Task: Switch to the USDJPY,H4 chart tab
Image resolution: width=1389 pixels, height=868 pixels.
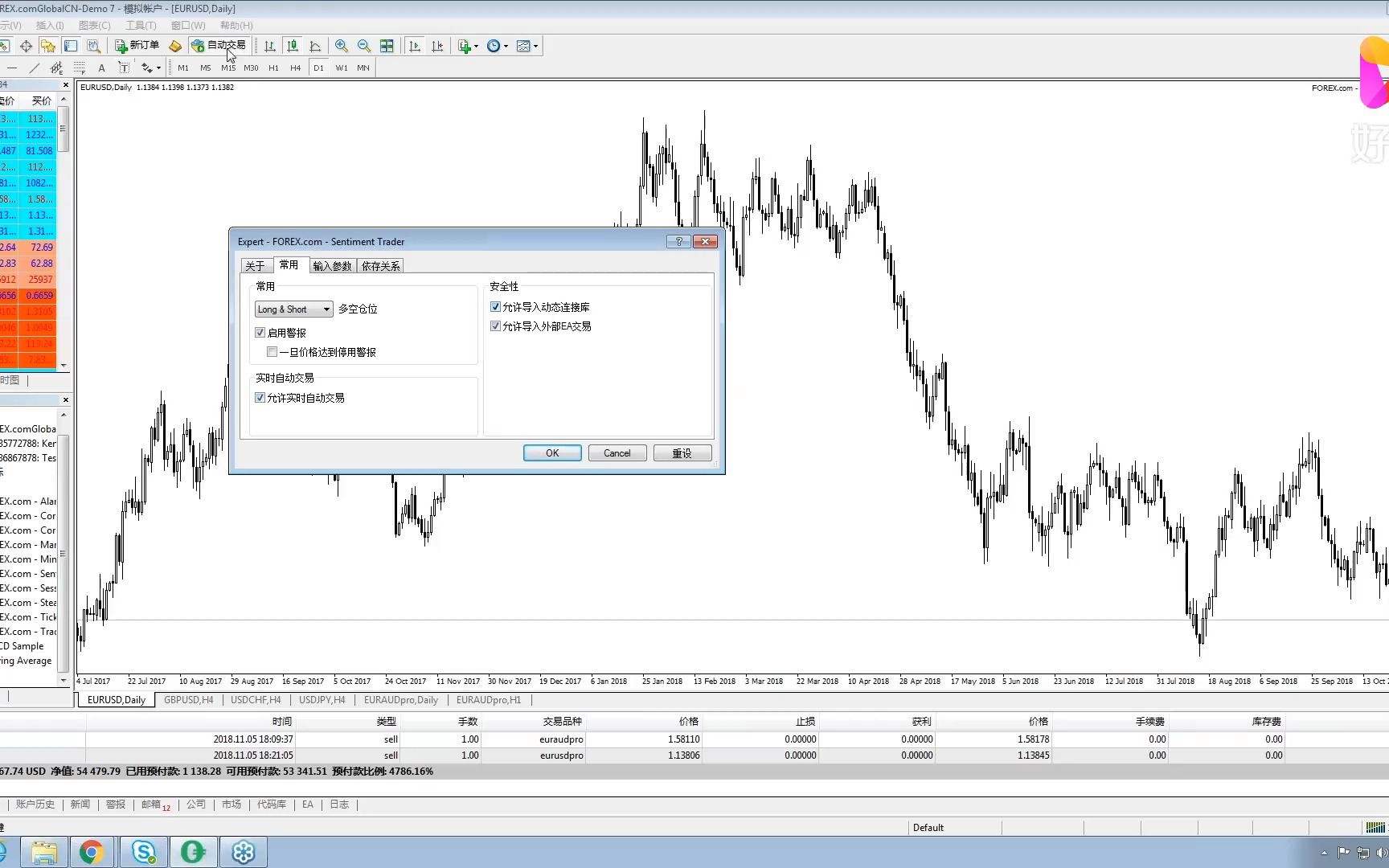Action: pos(322,700)
